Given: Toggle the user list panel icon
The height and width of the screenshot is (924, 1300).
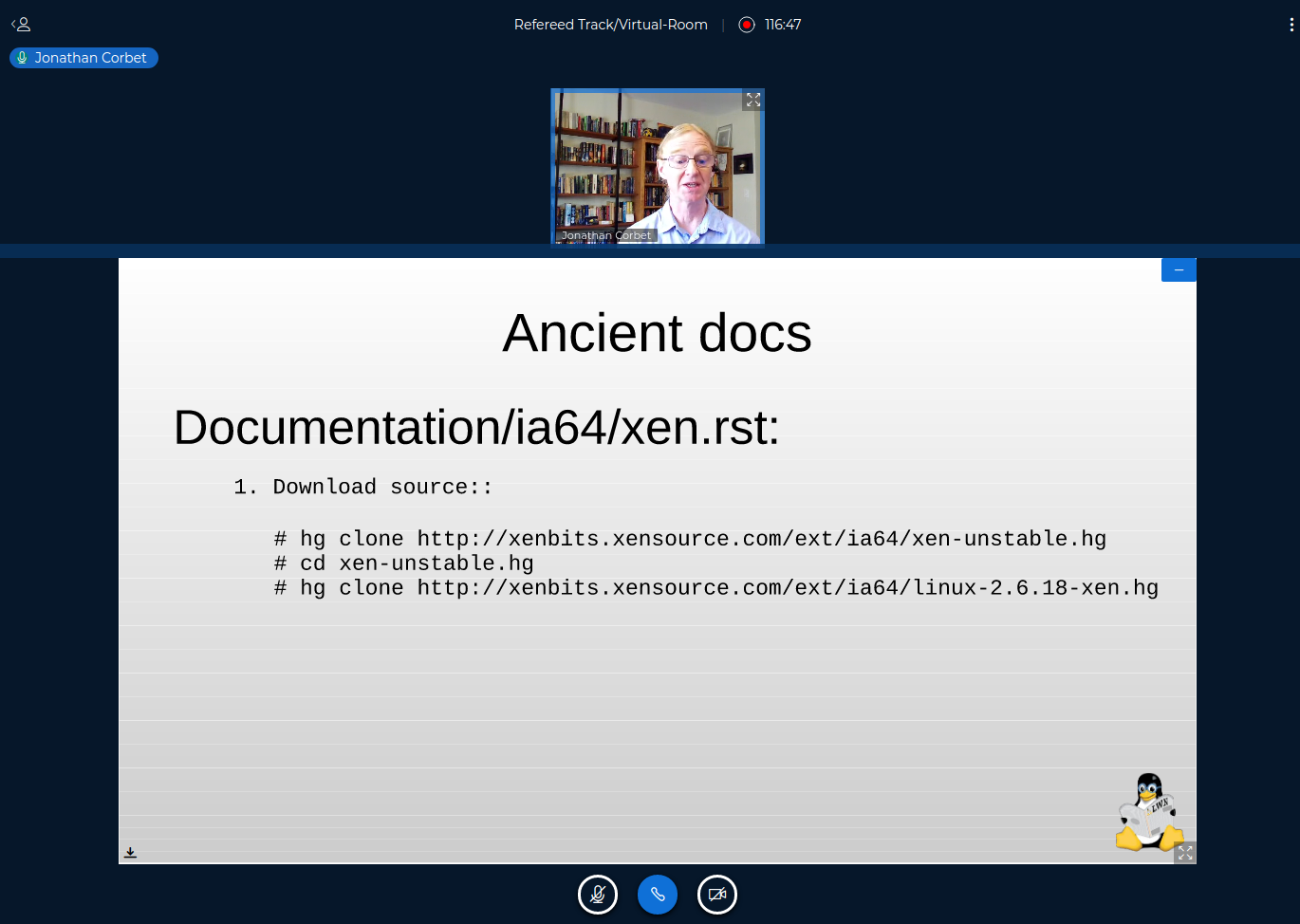Looking at the screenshot, I should pyautogui.click(x=21, y=25).
